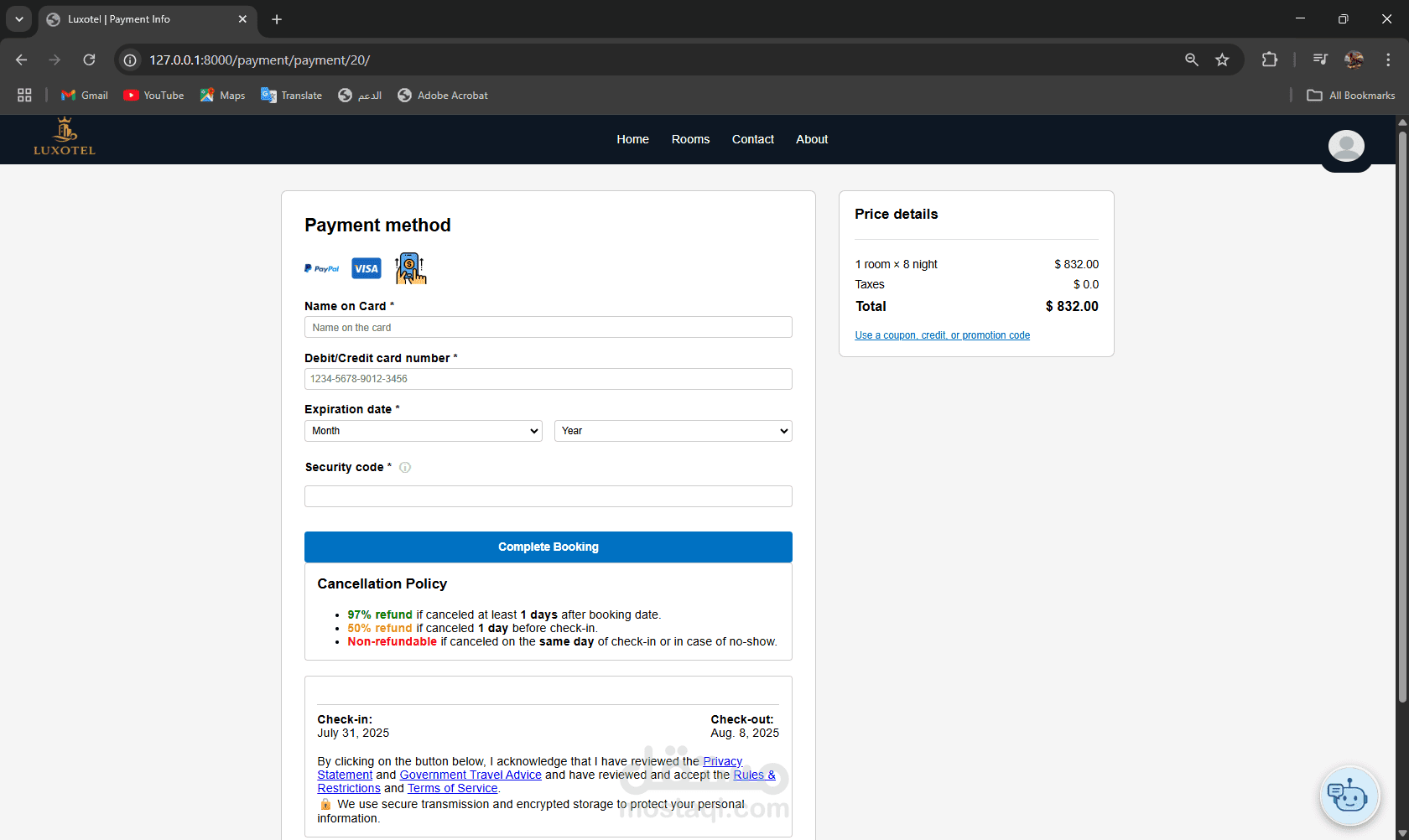The width and height of the screenshot is (1409, 840).
Task: Focus the Name on Card field
Action: pos(548,327)
